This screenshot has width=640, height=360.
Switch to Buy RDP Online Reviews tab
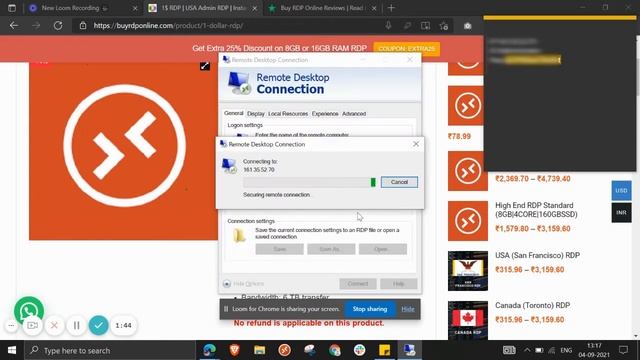322,8
